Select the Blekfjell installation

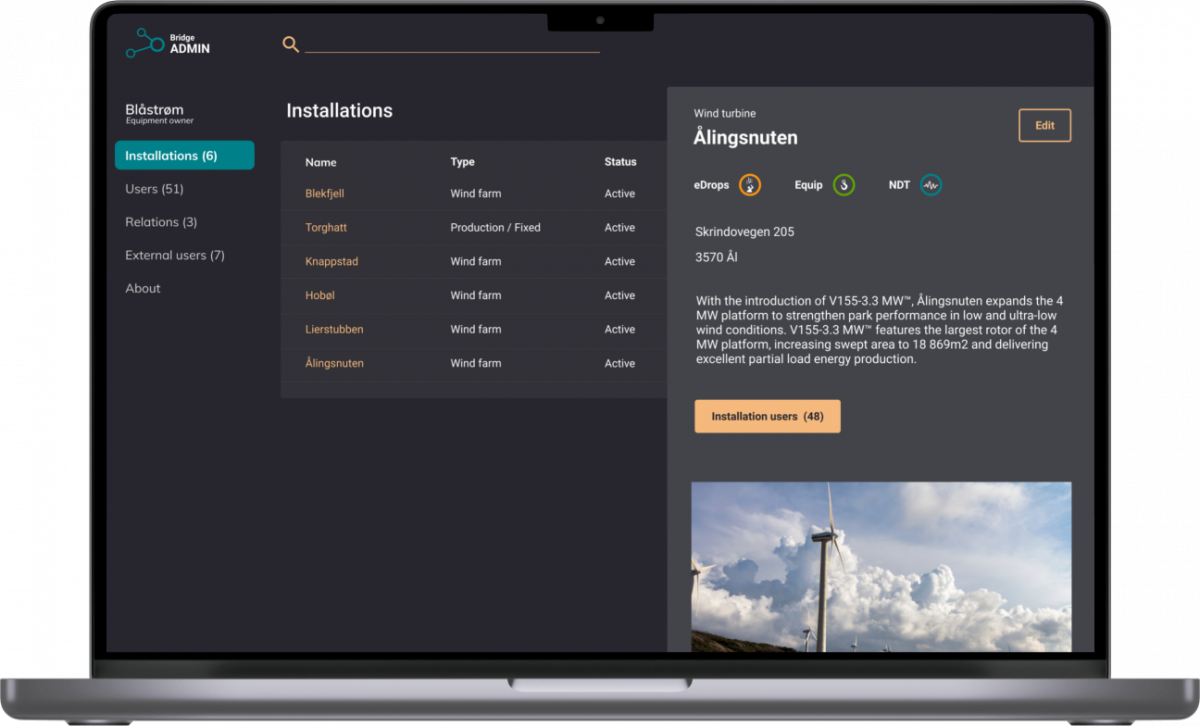[327, 193]
